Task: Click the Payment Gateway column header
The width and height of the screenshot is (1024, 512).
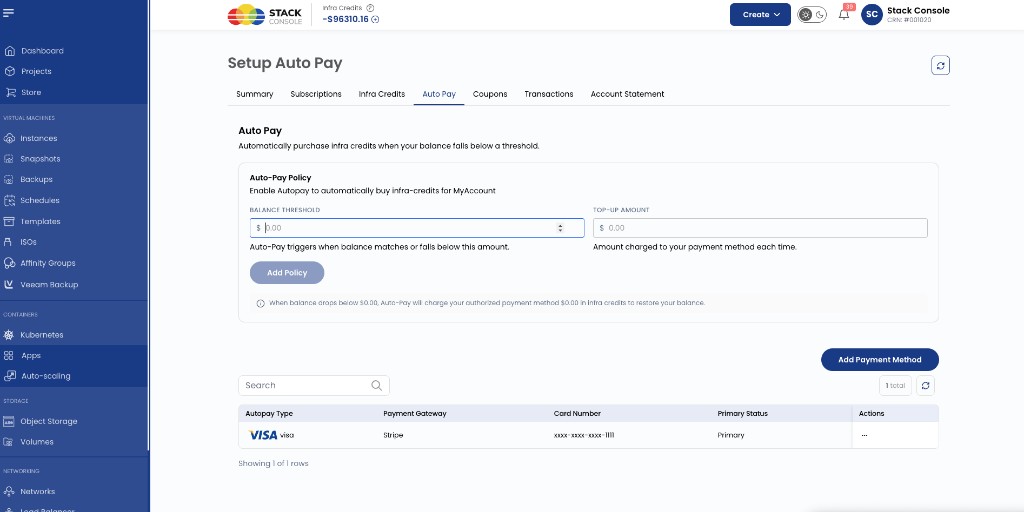Action: (415, 413)
